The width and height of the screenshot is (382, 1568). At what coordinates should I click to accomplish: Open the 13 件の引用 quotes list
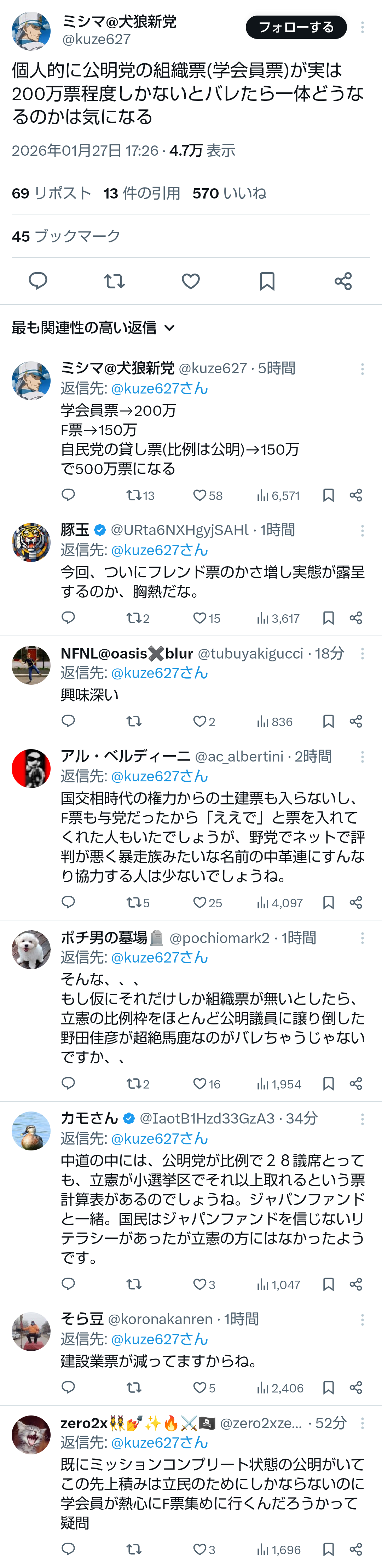[x=142, y=194]
